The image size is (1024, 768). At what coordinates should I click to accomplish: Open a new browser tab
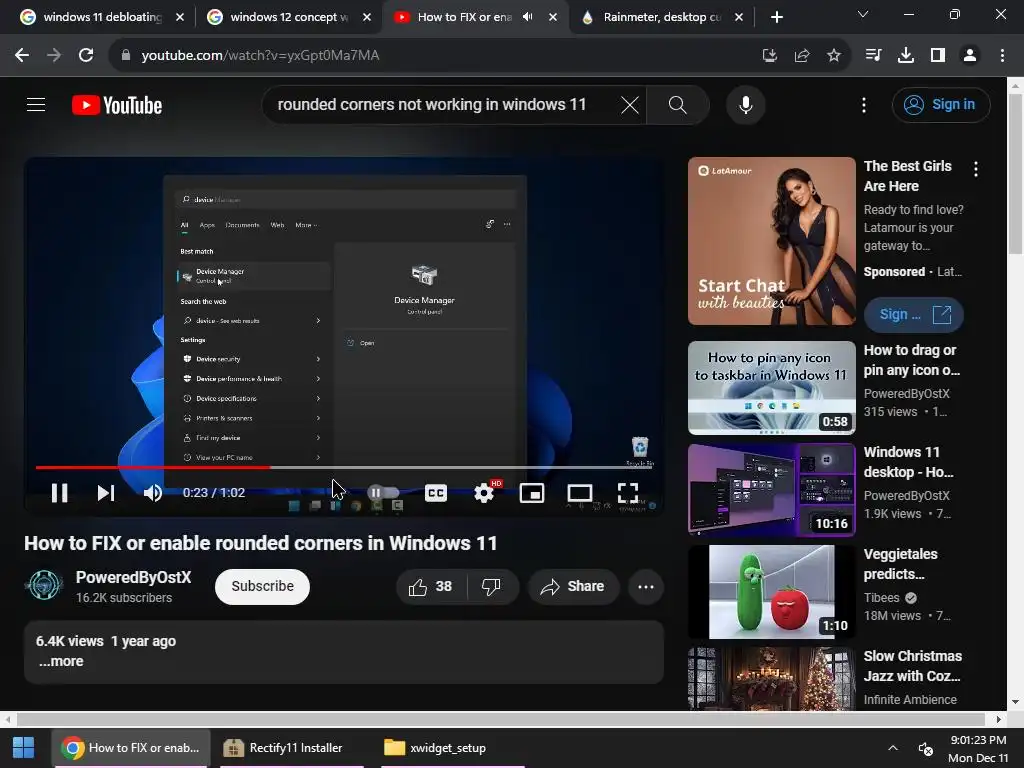point(776,17)
